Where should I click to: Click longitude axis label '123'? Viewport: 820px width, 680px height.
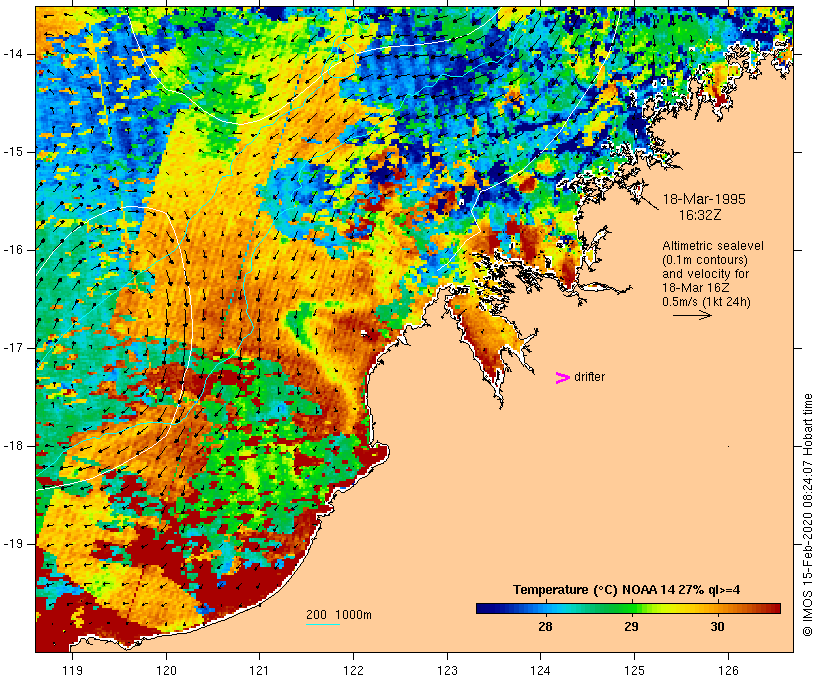pos(447,671)
